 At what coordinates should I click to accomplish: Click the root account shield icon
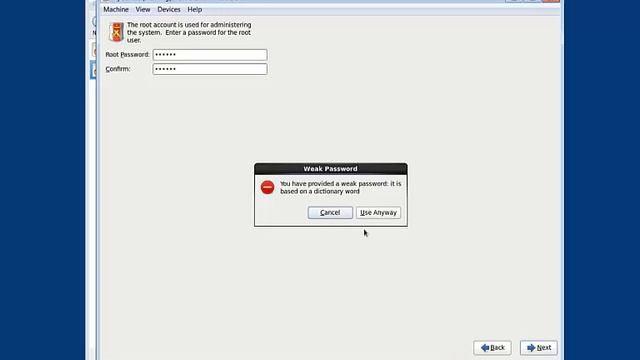pos(116,32)
